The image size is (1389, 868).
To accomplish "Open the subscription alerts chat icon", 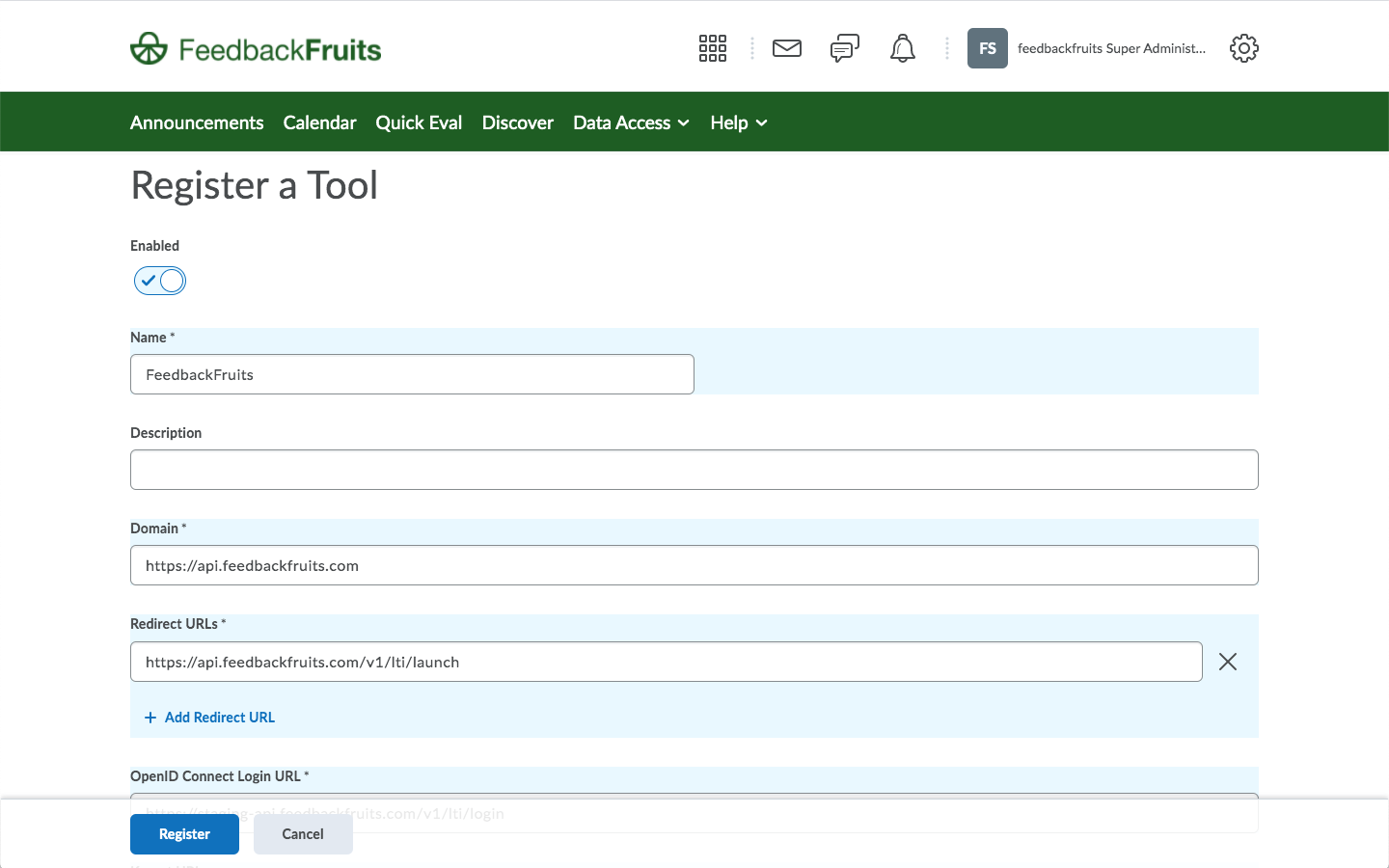I will coord(845,48).
